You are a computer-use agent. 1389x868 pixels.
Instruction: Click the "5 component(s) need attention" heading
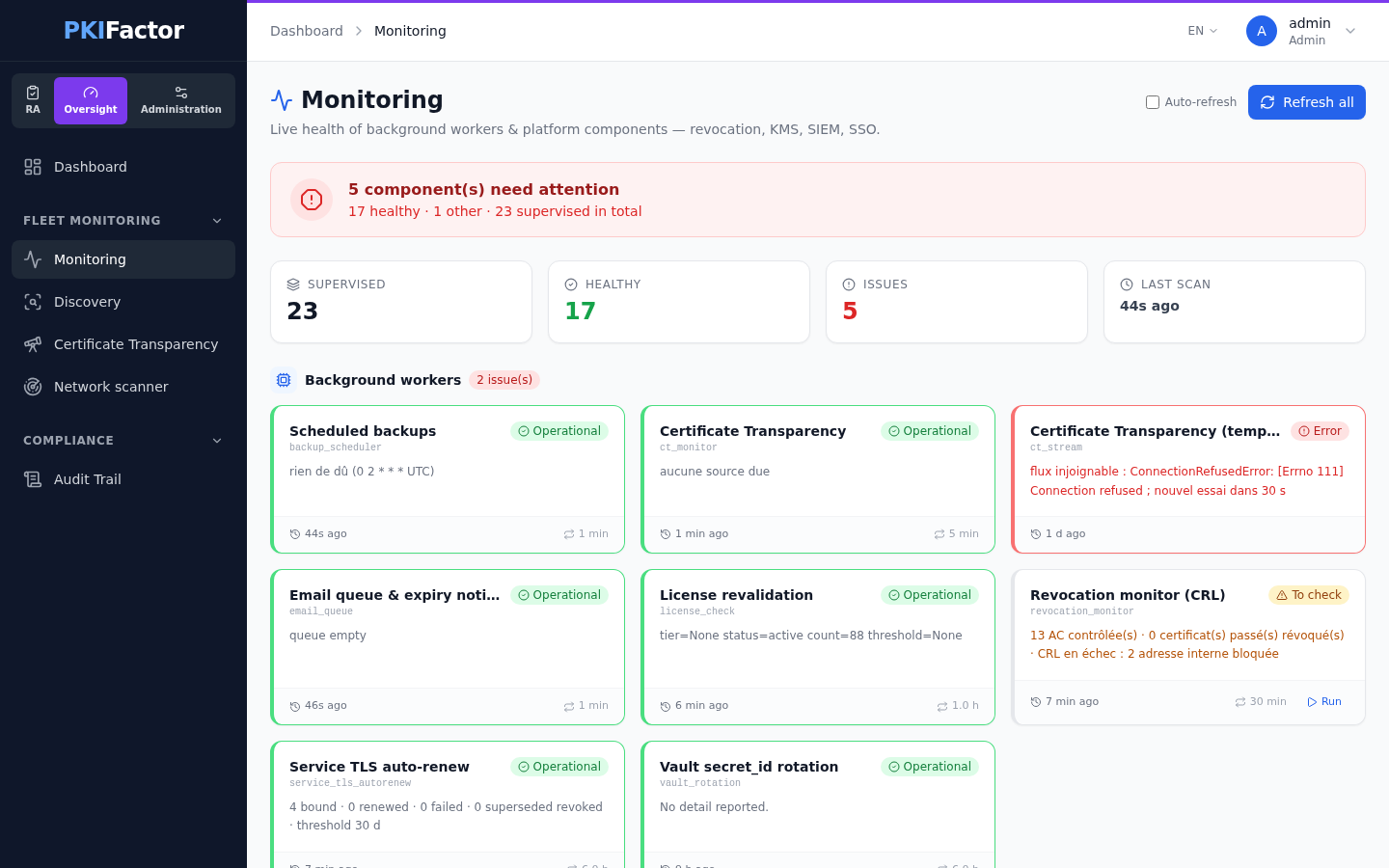pyautogui.click(x=483, y=190)
